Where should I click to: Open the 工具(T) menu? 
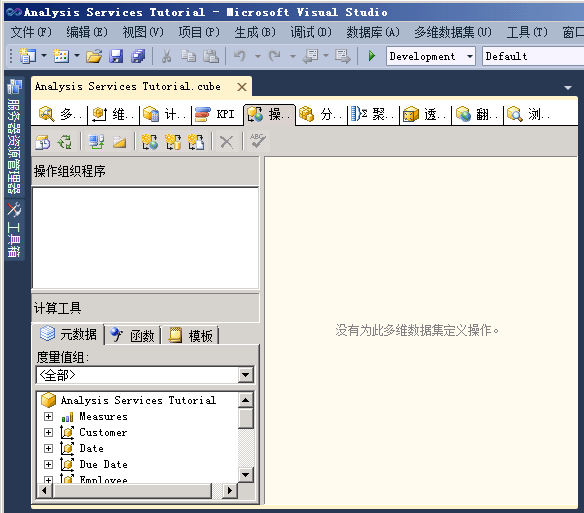coord(527,32)
